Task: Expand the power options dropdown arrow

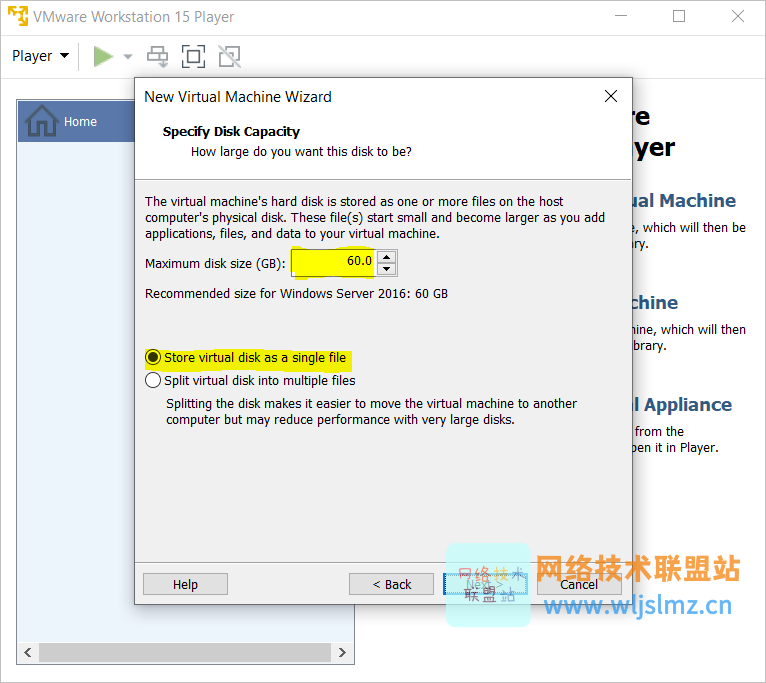Action: 128,57
